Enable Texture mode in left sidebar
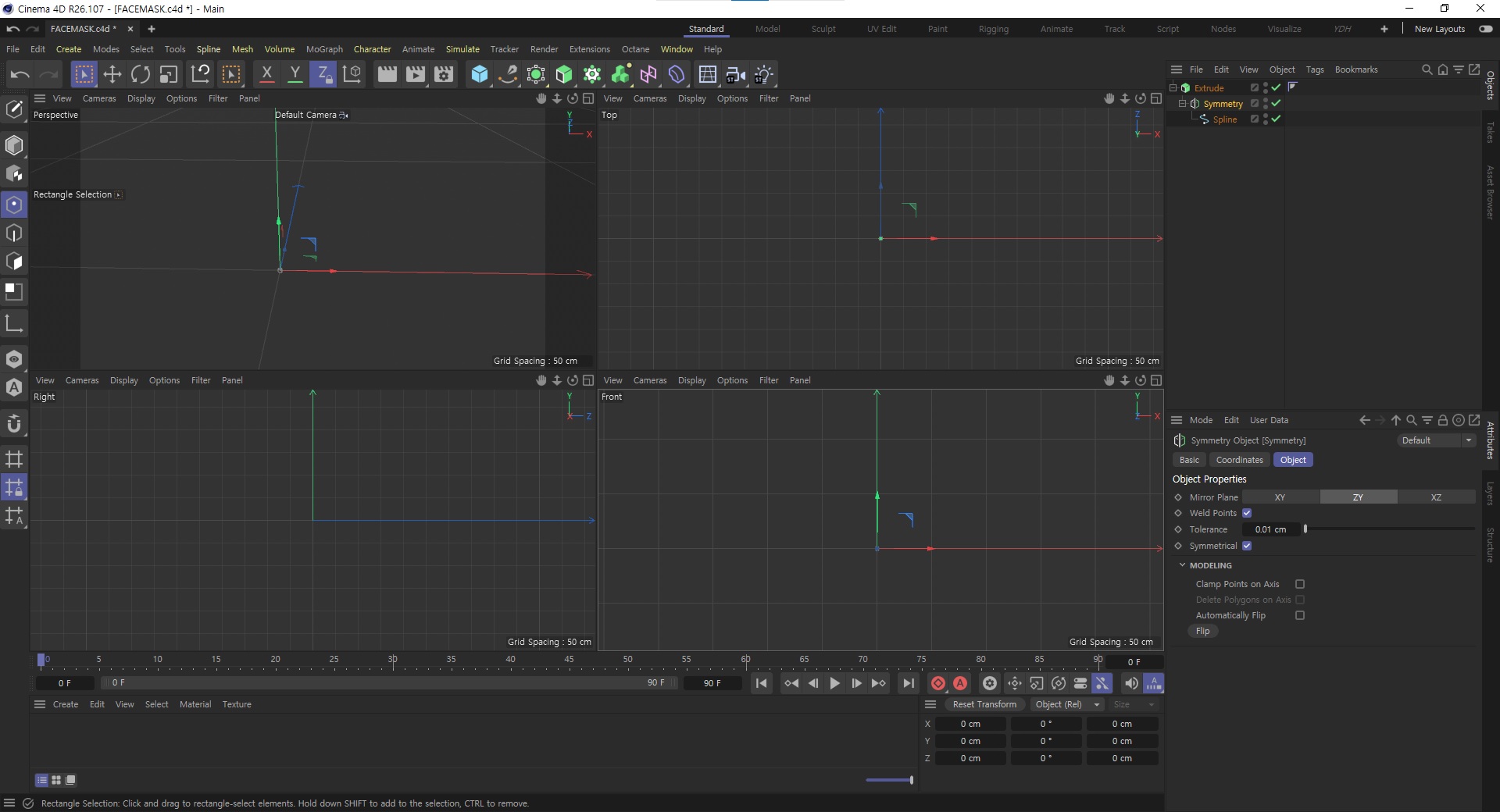This screenshot has height=812, width=1500. point(14,291)
